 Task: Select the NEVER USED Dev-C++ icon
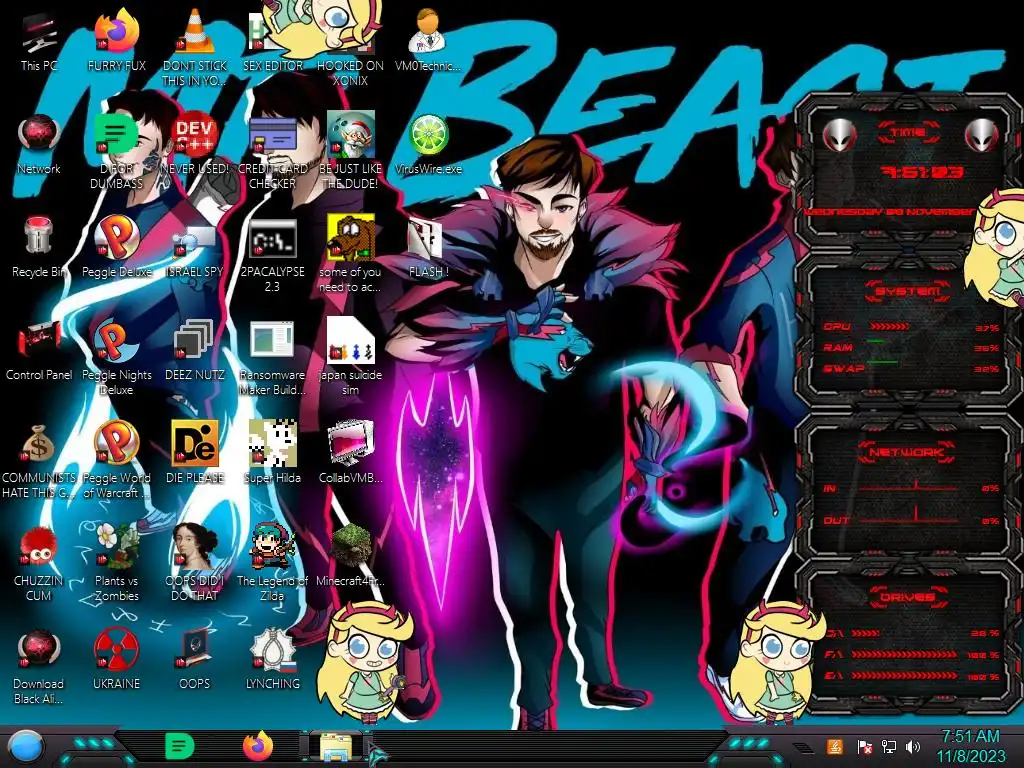click(x=195, y=136)
